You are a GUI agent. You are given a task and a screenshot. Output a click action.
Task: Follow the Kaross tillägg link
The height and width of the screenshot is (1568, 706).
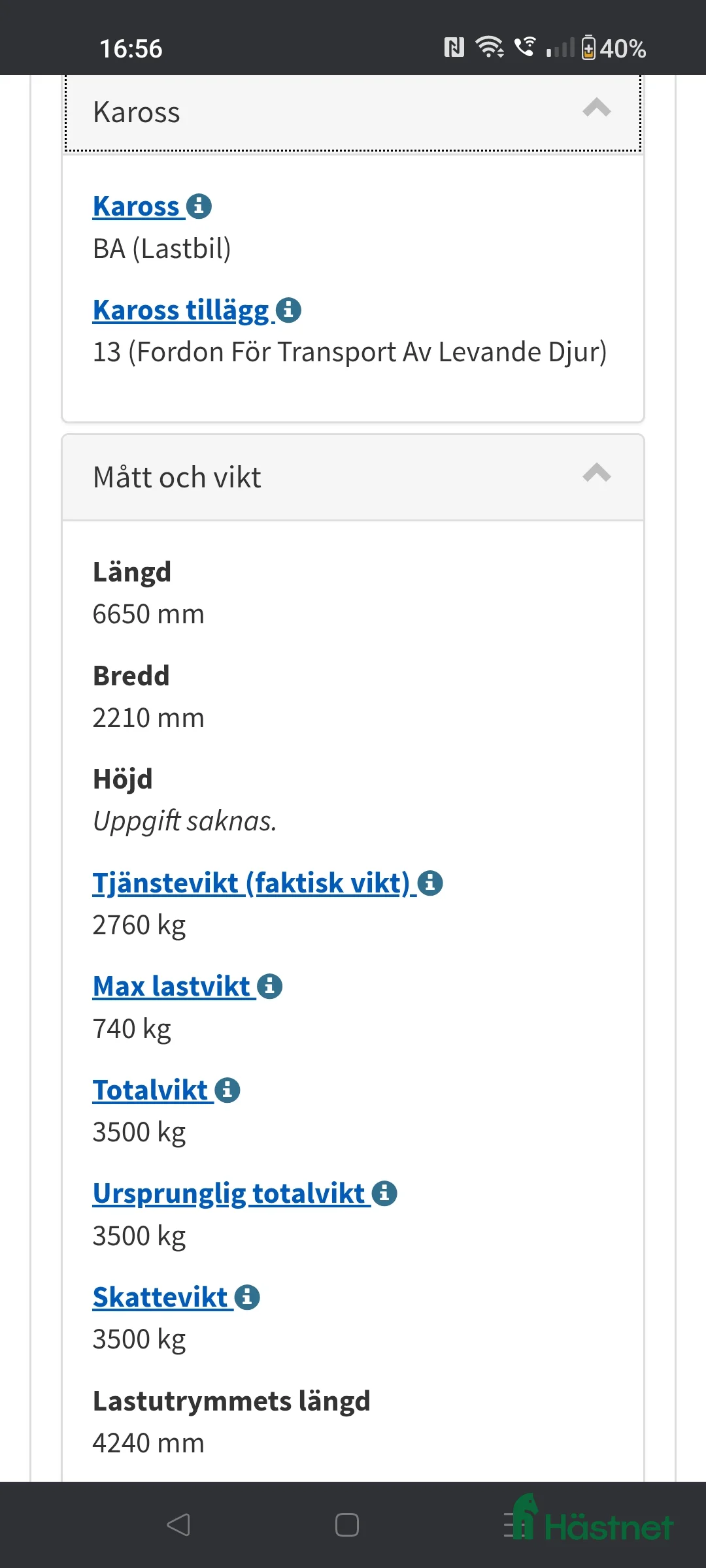pyautogui.click(x=184, y=310)
